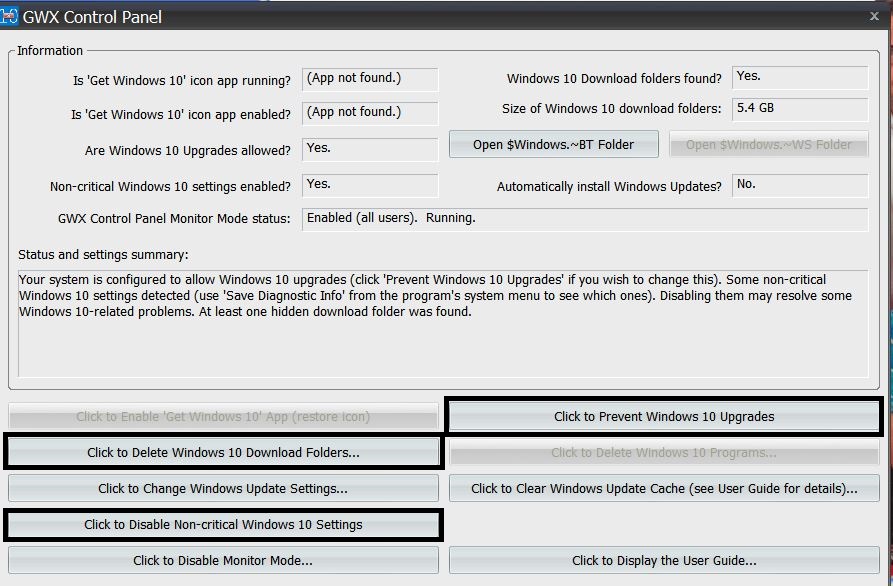Click the Monitor Mode status field
893x586 pixels.
(x=584, y=218)
